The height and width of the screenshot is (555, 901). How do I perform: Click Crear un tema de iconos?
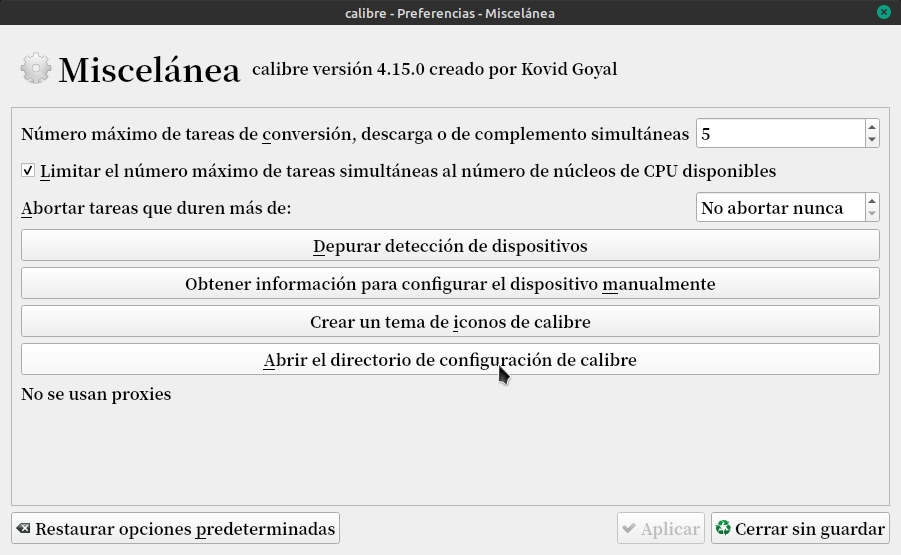(450, 321)
